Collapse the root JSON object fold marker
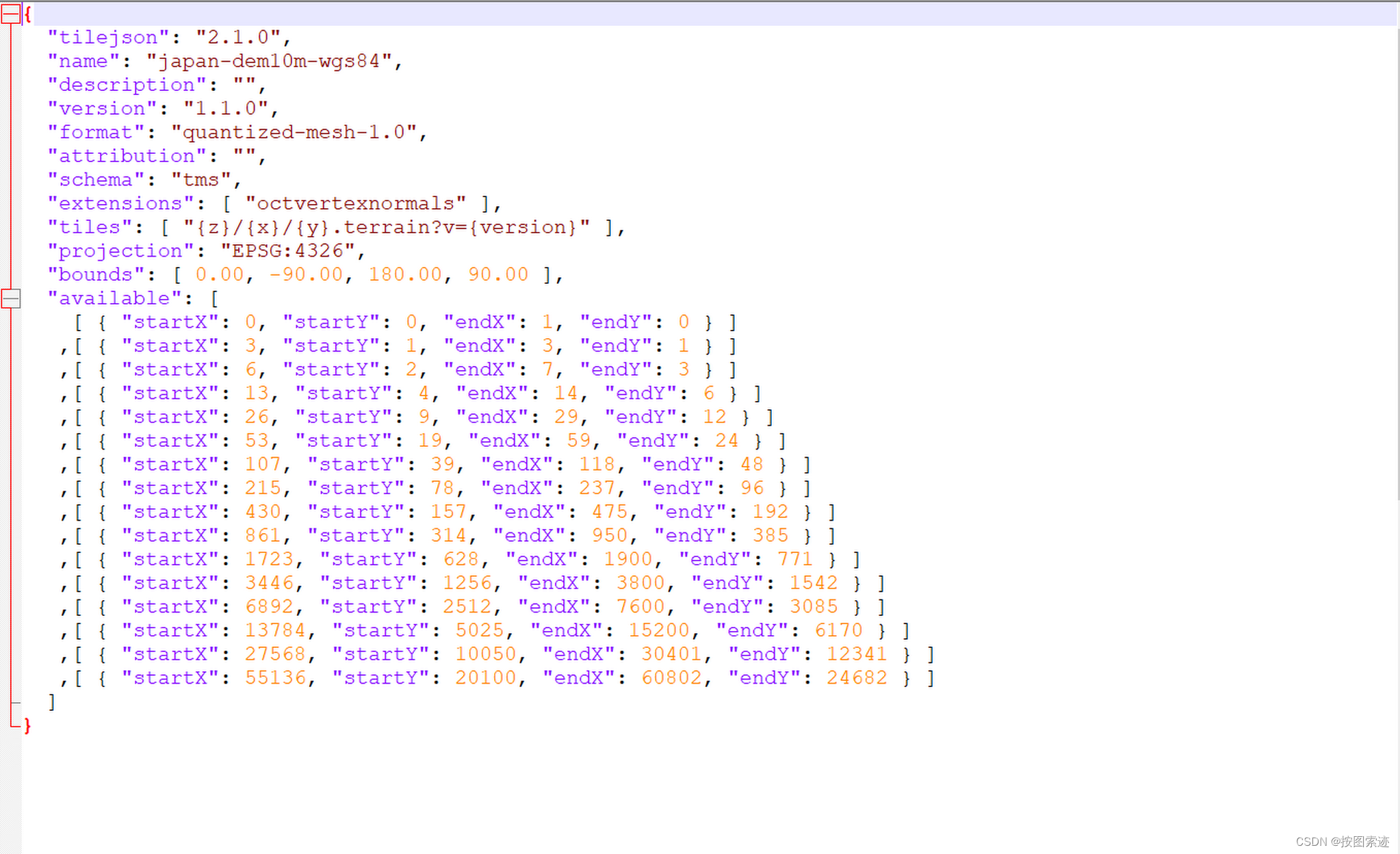1400x854 pixels. [11, 14]
